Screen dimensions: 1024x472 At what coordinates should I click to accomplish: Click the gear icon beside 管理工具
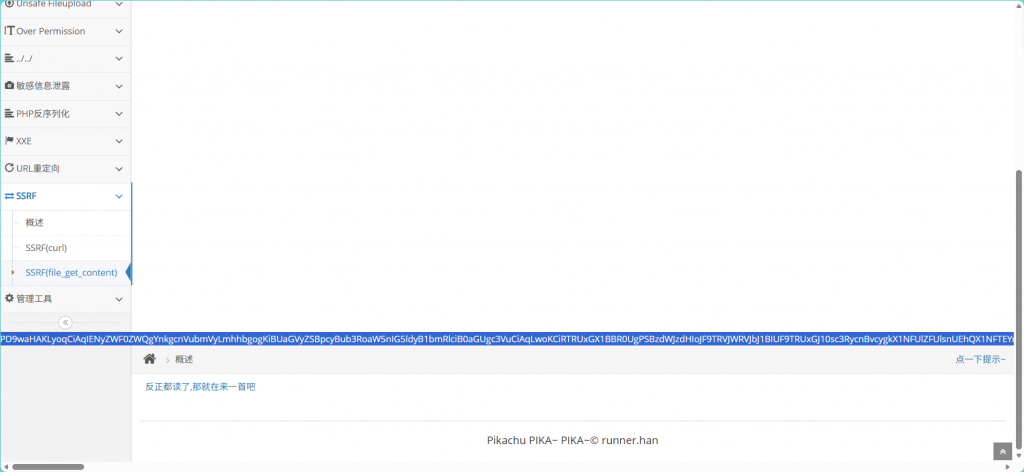pos(9,298)
